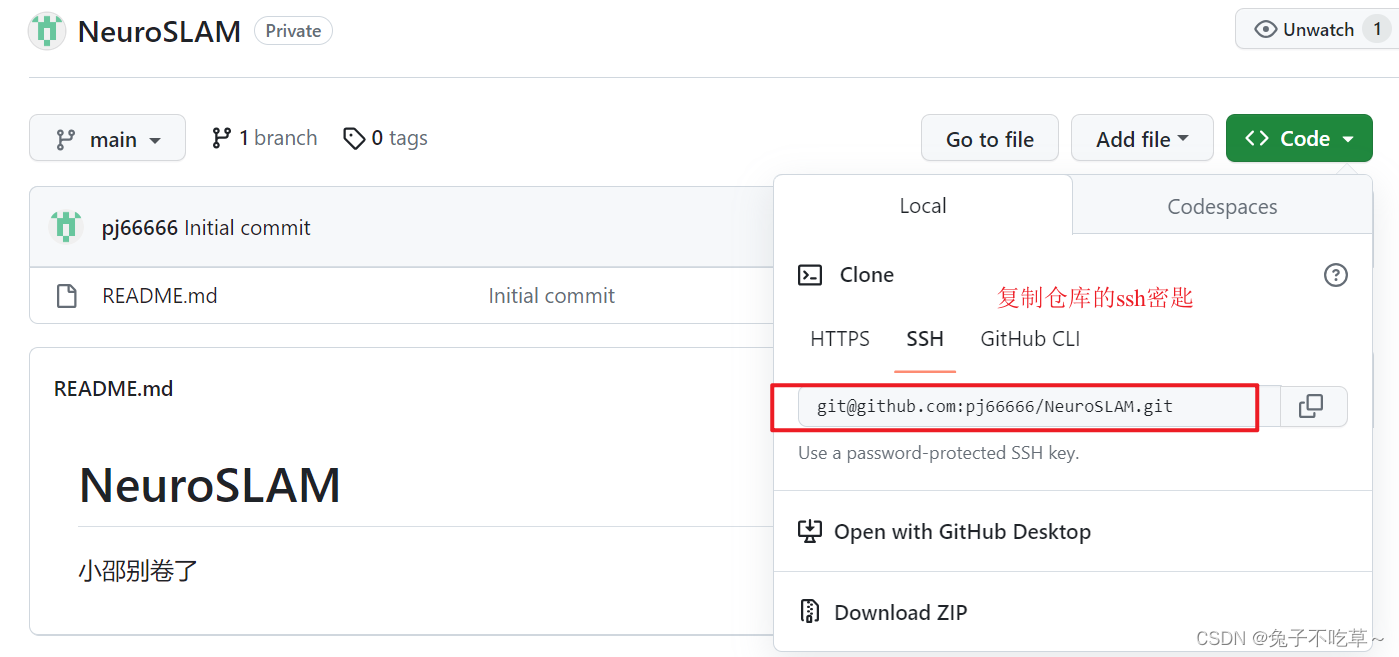
Task: Switch to the GitHub CLI tab
Action: pos(1029,339)
